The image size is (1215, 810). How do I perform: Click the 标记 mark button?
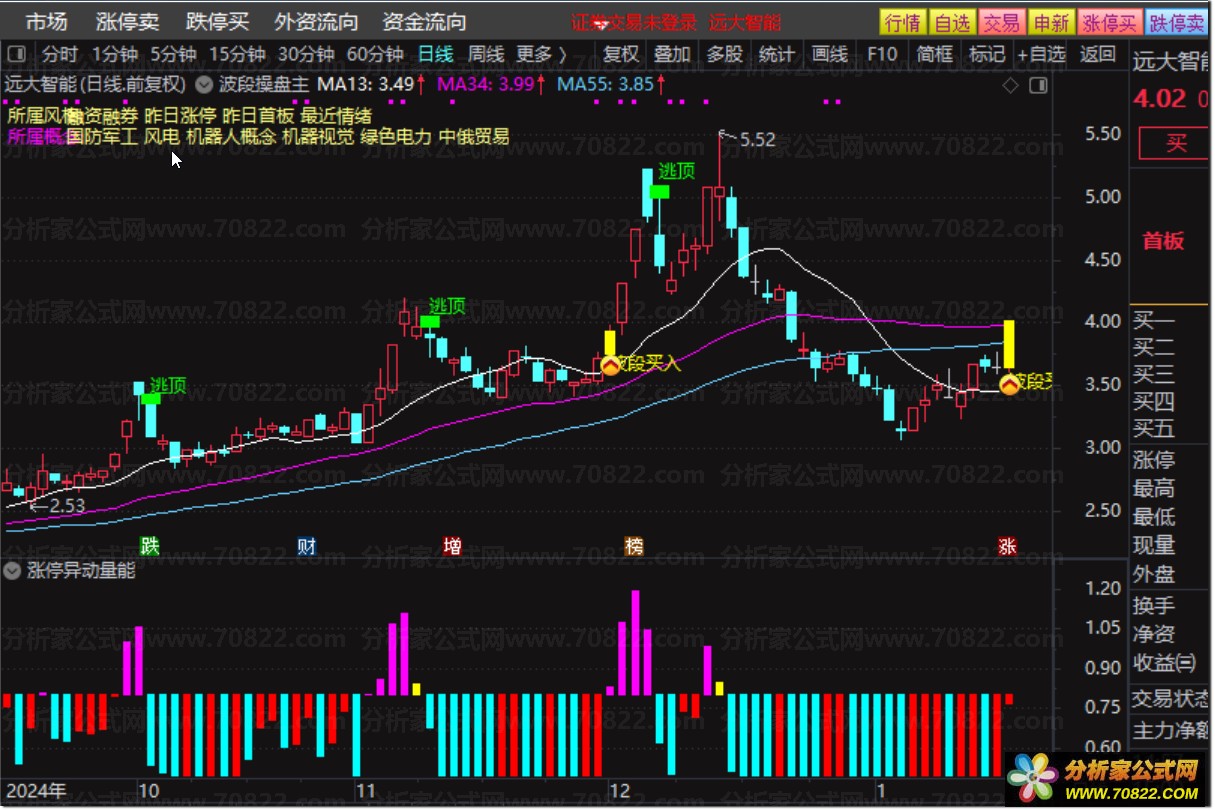click(x=987, y=54)
